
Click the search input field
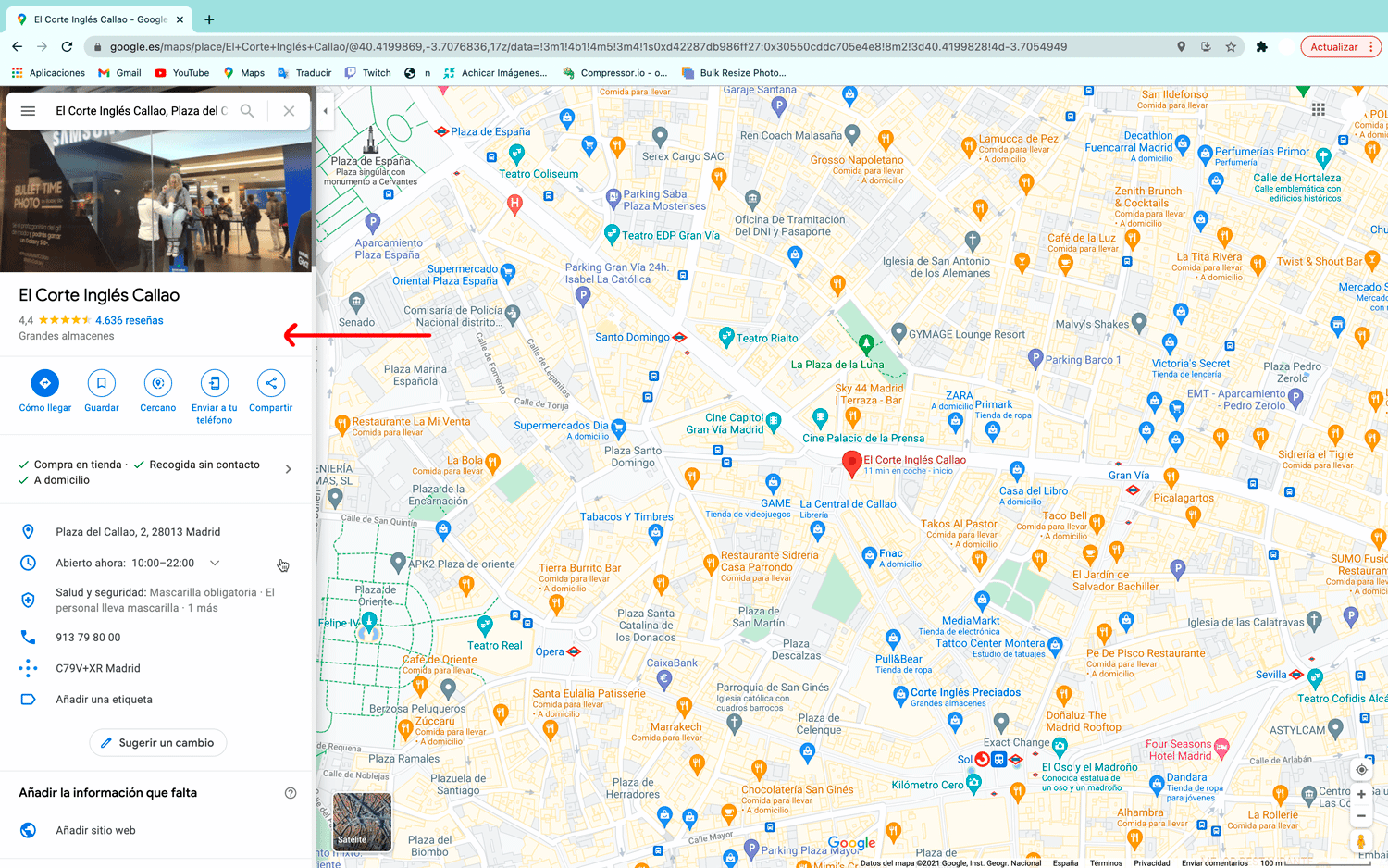point(141,111)
